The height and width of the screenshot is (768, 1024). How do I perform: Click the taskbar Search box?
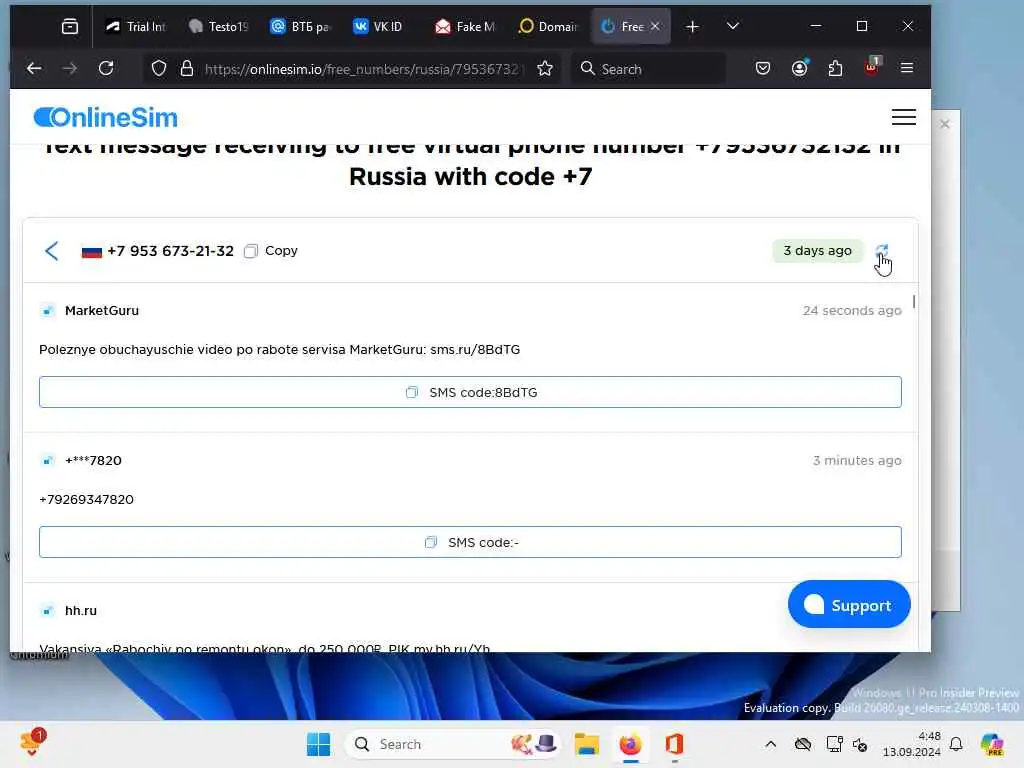[x=452, y=744]
